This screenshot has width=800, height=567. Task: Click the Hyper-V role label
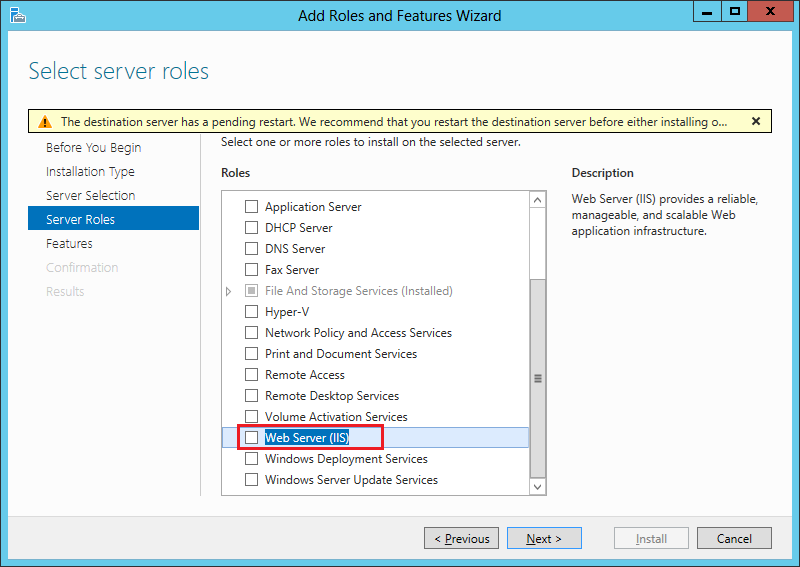pyautogui.click(x=287, y=311)
